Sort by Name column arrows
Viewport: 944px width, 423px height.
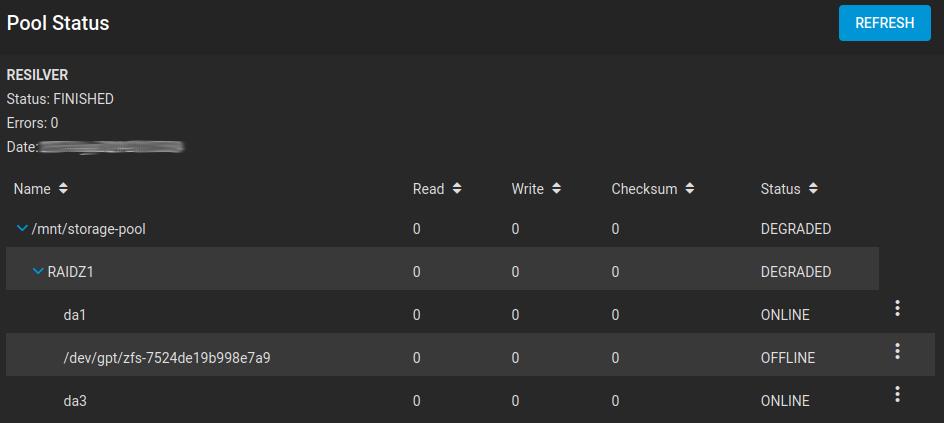pyautogui.click(x=64, y=188)
